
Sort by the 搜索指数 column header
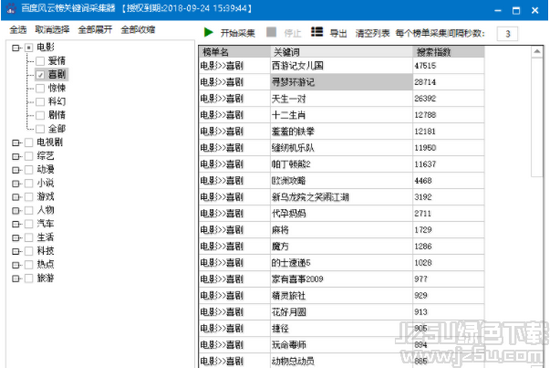coord(448,52)
